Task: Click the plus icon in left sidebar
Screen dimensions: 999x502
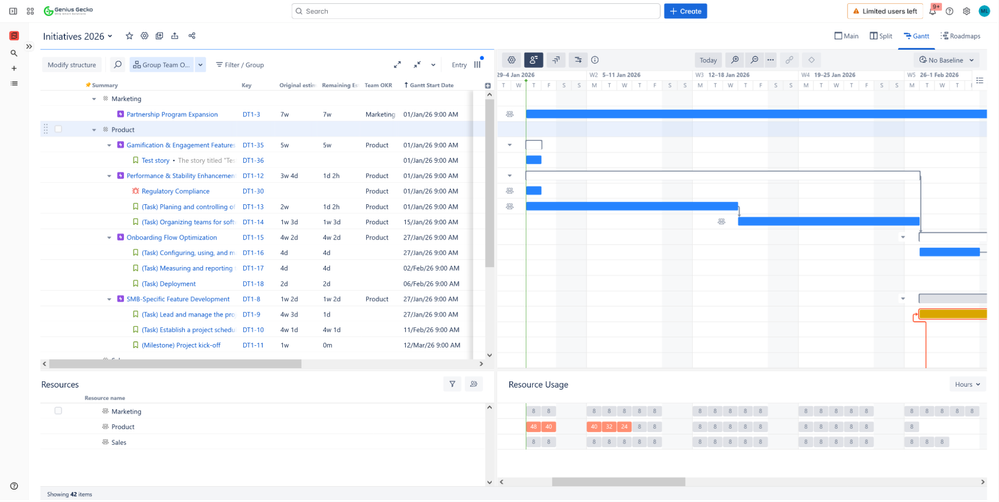Action: pyautogui.click(x=14, y=68)
